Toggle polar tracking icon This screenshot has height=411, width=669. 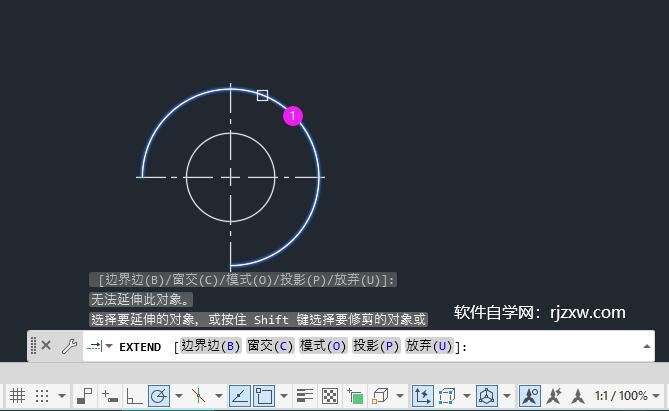coord(159,396)
